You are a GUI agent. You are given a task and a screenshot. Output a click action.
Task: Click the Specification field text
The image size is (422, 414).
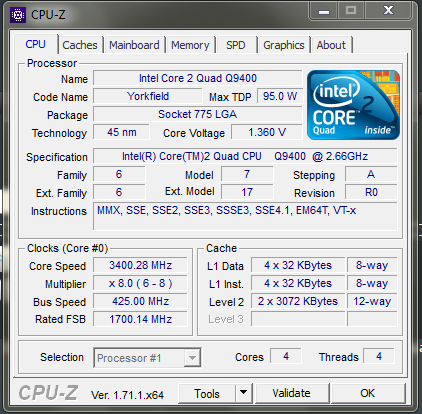point(245,156)
